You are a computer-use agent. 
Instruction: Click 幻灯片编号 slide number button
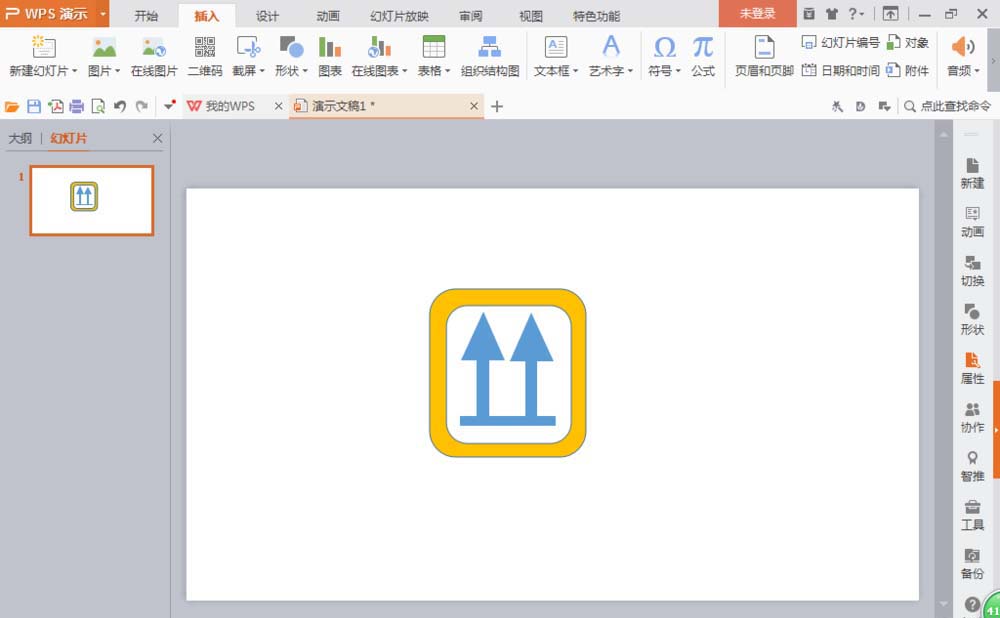click(841, 43)
